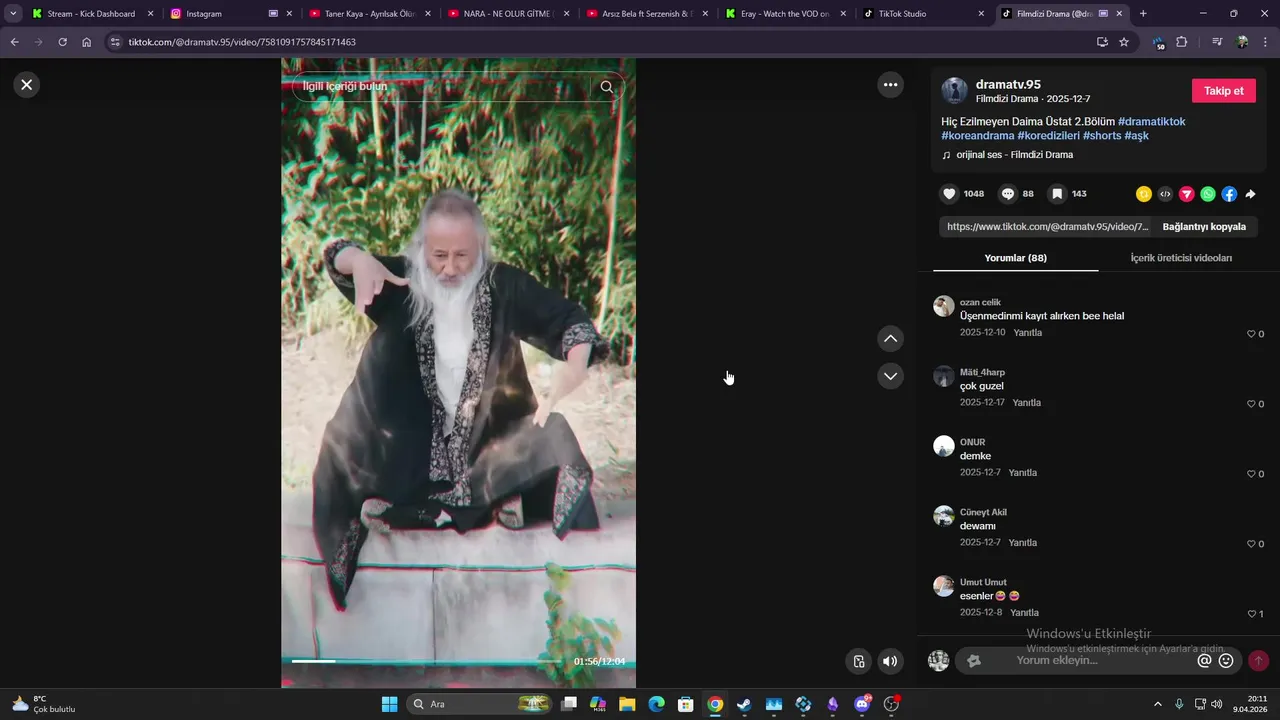Mute the video with the speaker icon
Image resolution: width=1280 pixels, height=720 pixels.
889,661
